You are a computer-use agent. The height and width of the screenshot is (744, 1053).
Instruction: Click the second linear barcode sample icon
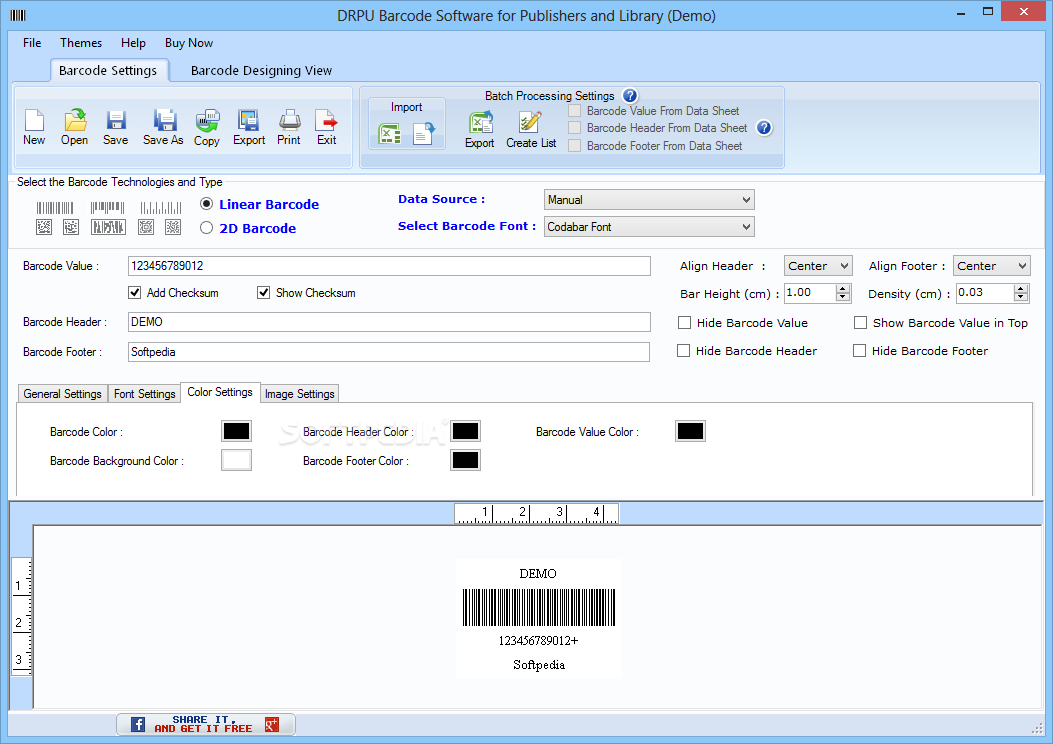(107, 208)
